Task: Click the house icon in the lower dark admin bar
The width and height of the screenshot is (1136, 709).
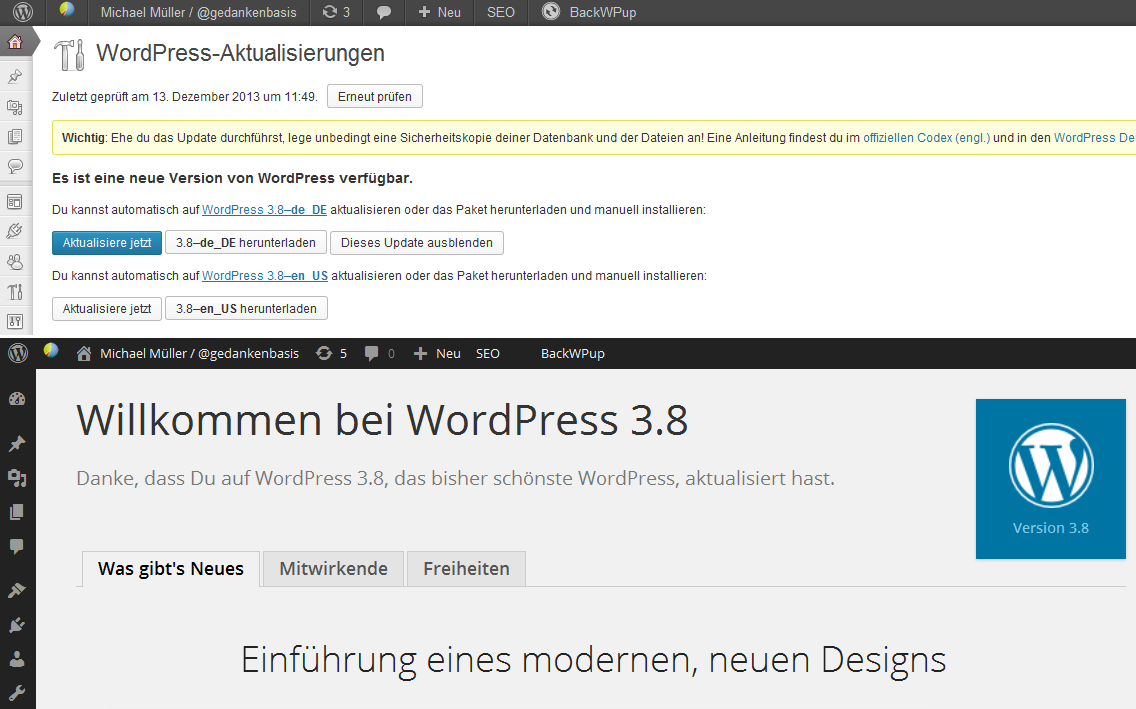Action: 84,353
